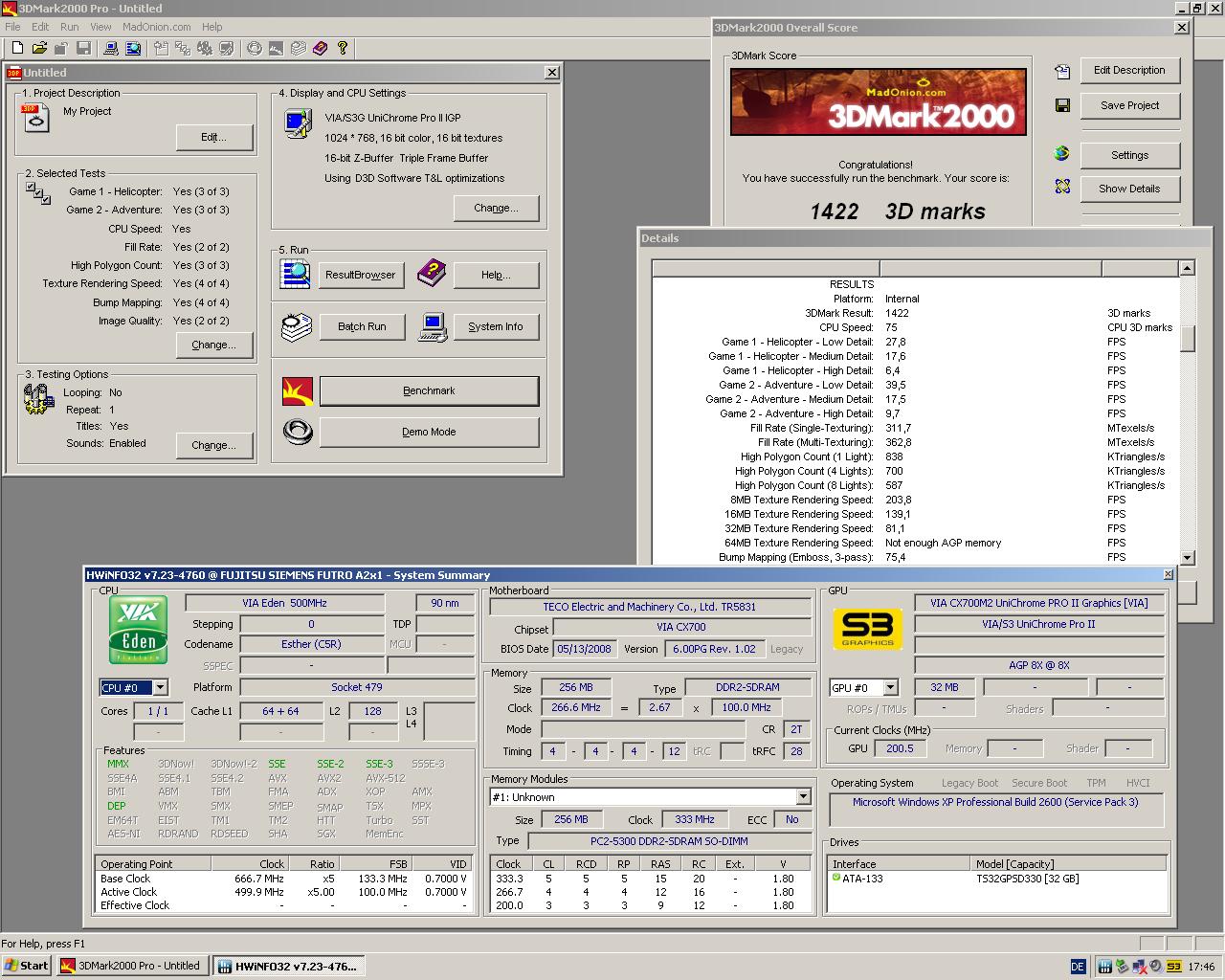Screen dimensions: 1225x980
Task: Open the View menu
Action: (x=100, y=27)
